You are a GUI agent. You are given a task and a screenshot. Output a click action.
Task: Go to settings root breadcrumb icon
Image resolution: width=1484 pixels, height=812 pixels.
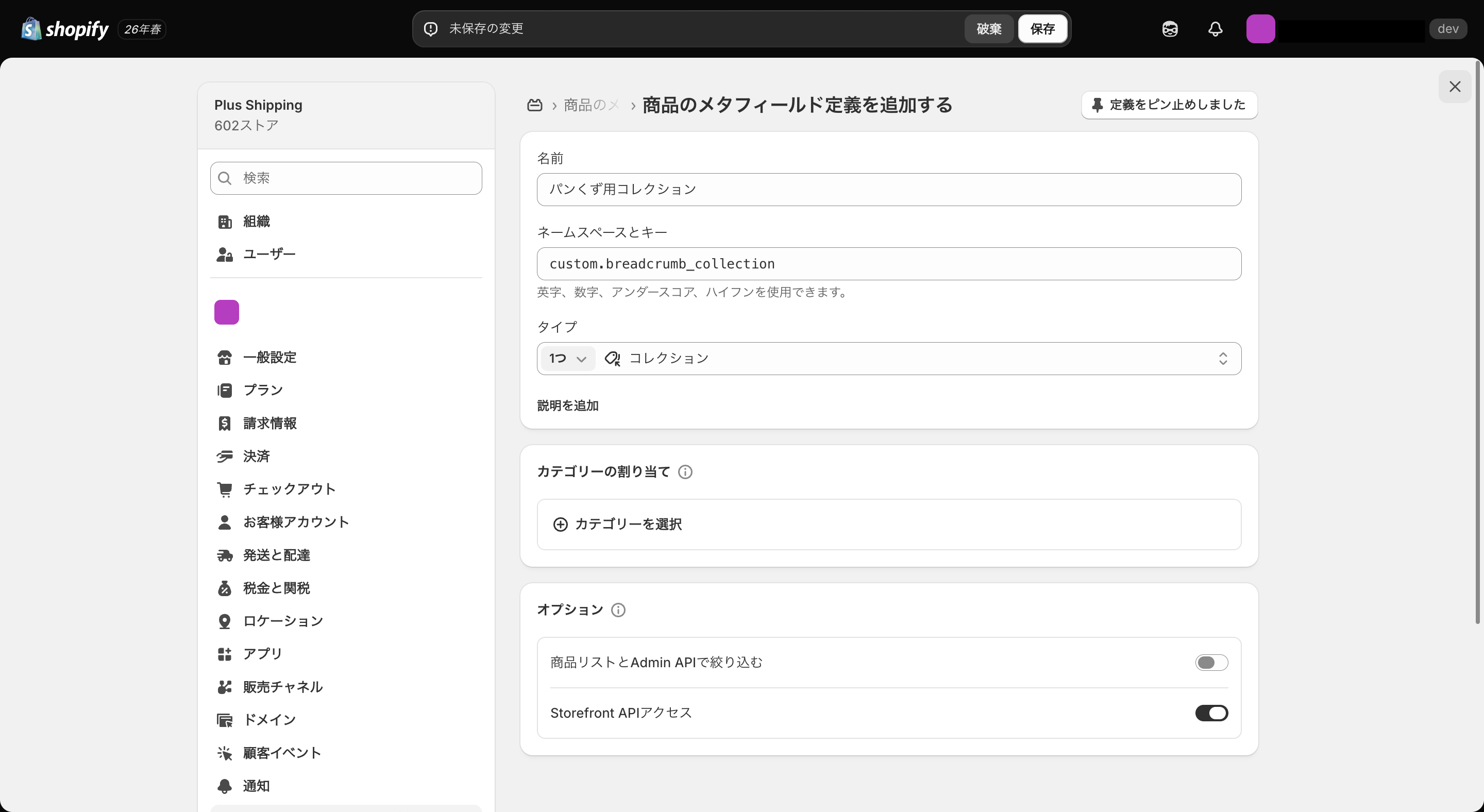(535, 105)
